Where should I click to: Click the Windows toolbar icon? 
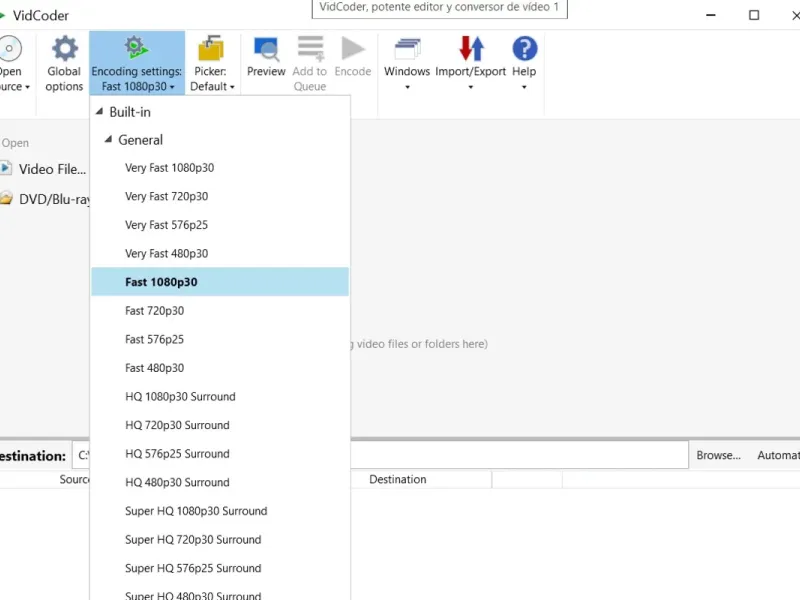point(407,48)
